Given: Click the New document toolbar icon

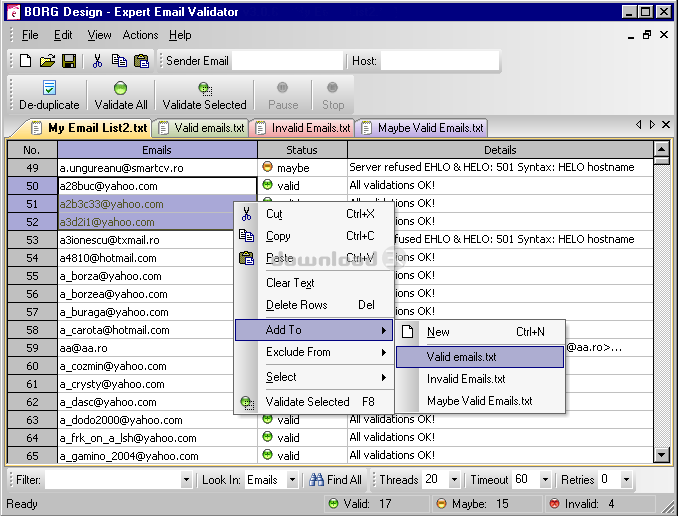Looking at the screenshot, I should [x=26, y=61].
